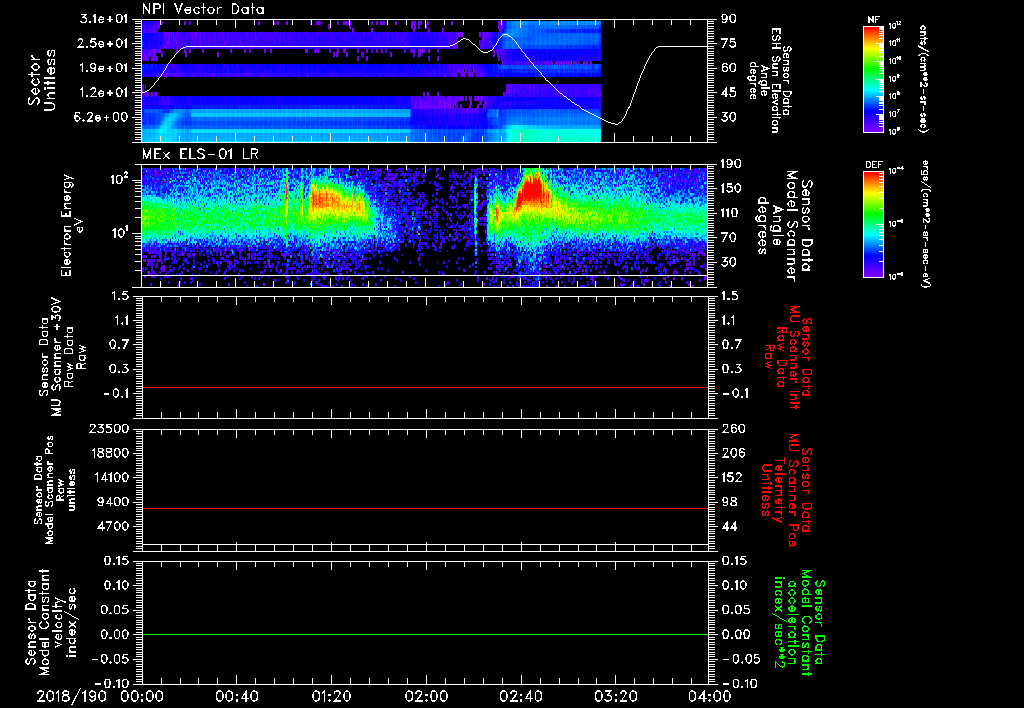Click the "260" telemetry tick label
1024x708 pixels.
(x=731, y=429)
